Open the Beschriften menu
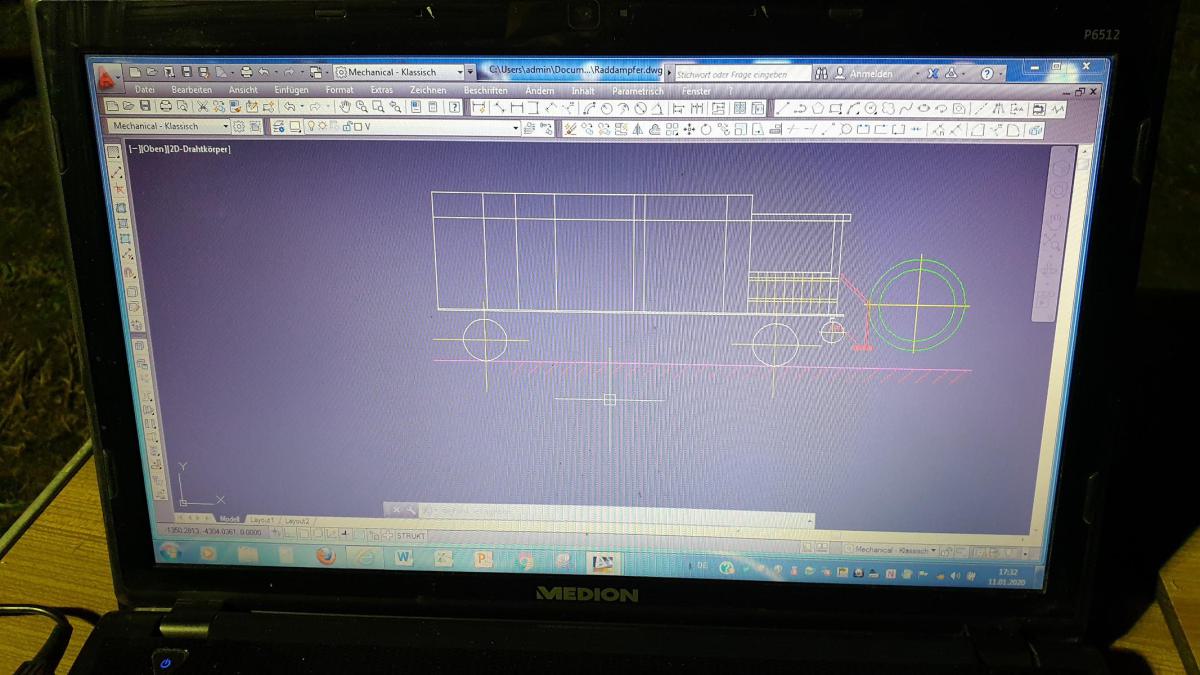The height and width of the screenshot is (675, 1200). tap(485, 89)
